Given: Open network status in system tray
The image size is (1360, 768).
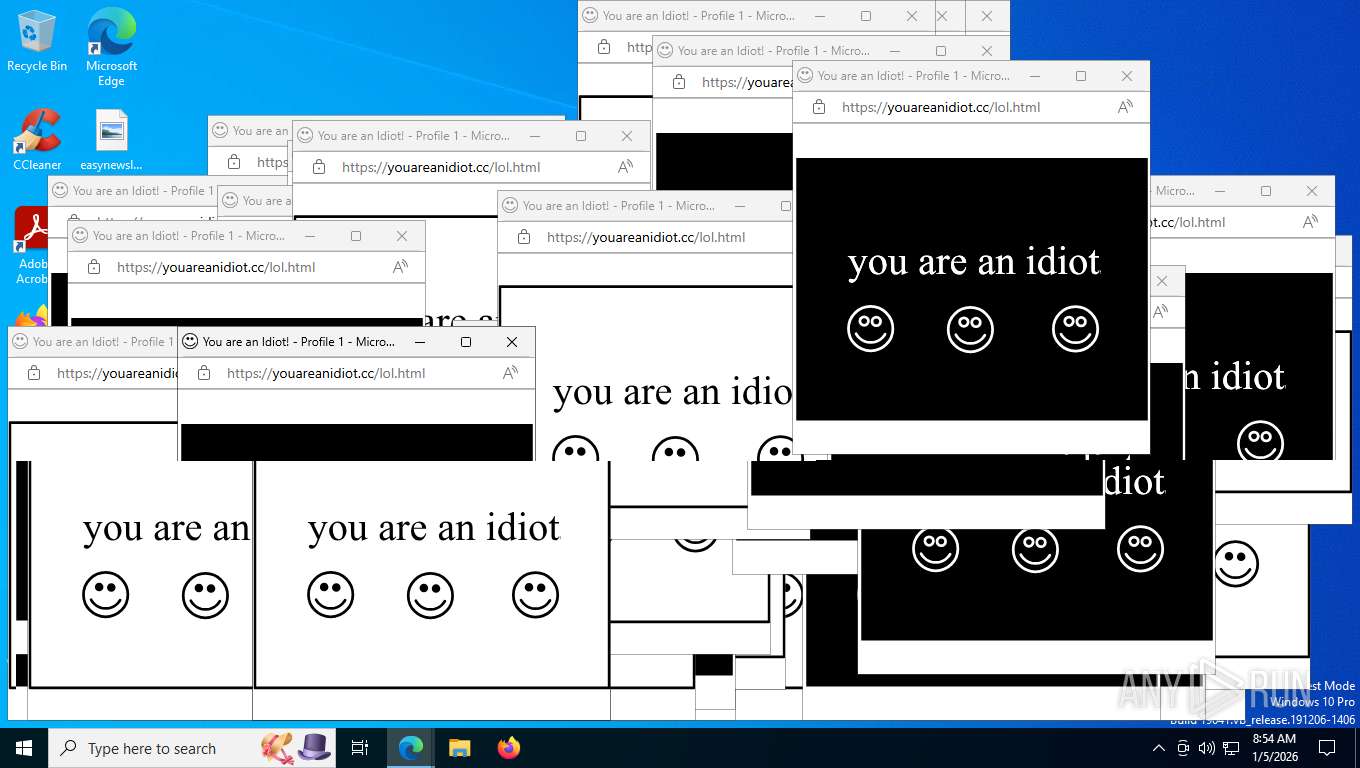Looking at the screenshot, I should tap(1231, 748).
